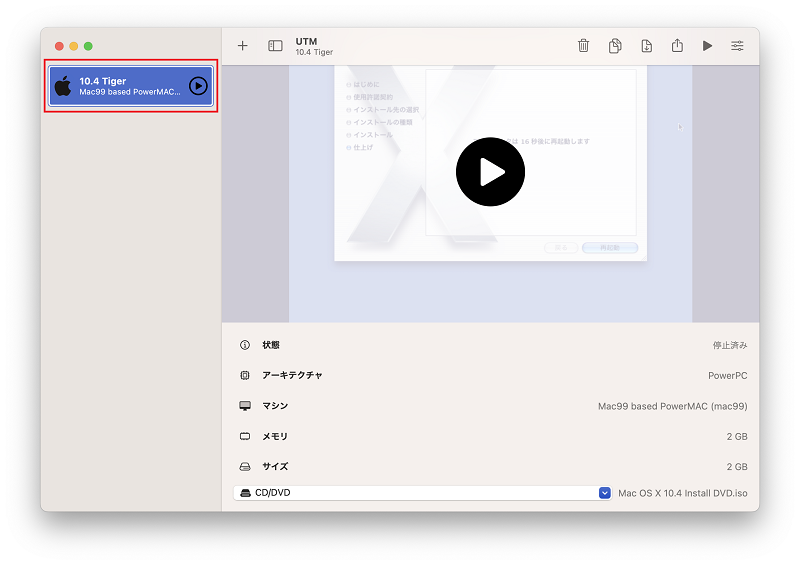Start VM using toolbar play icon
This screenshot has width=800, height=565.
tap(707, 46)
